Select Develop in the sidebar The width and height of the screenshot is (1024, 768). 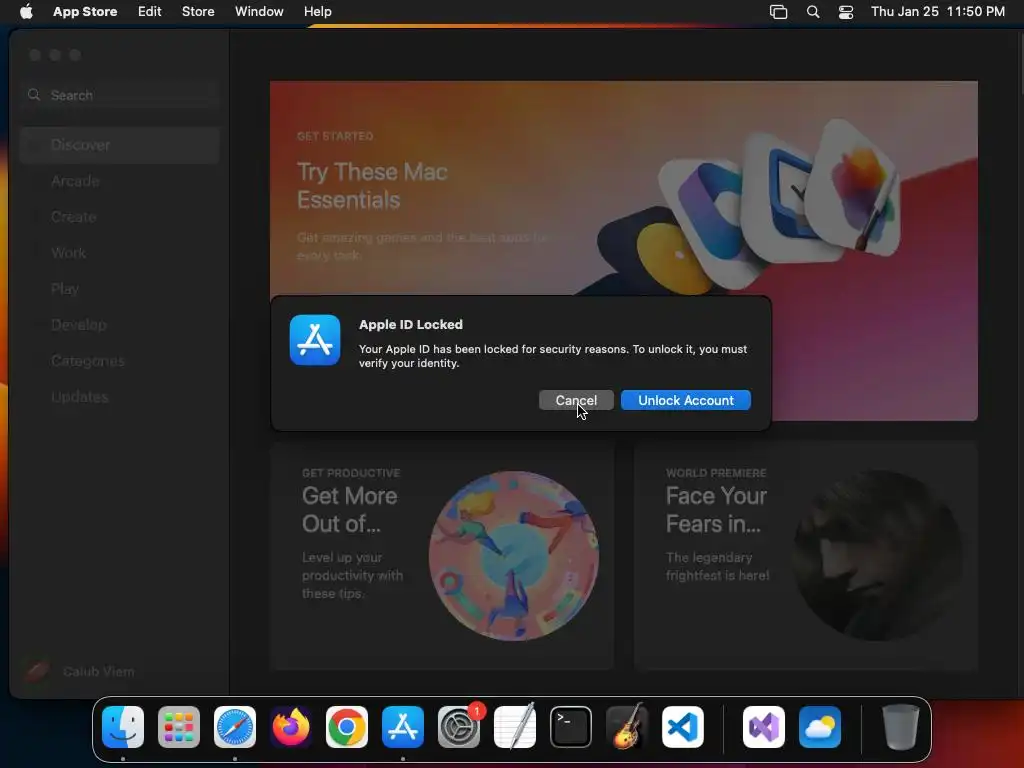pyautogui.click(x=120, y=325)
